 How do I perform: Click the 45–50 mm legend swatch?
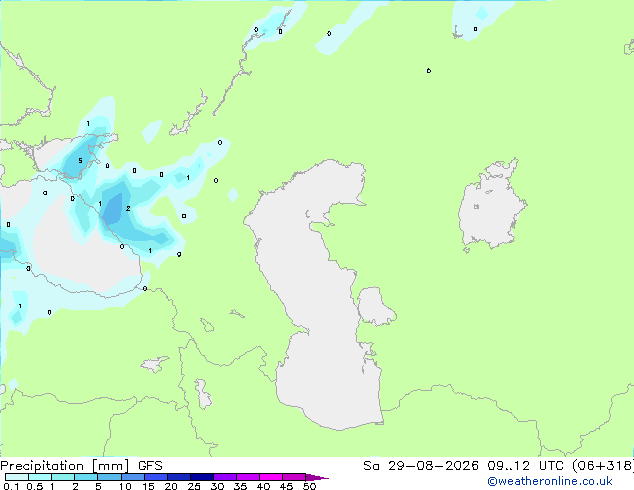294,477
